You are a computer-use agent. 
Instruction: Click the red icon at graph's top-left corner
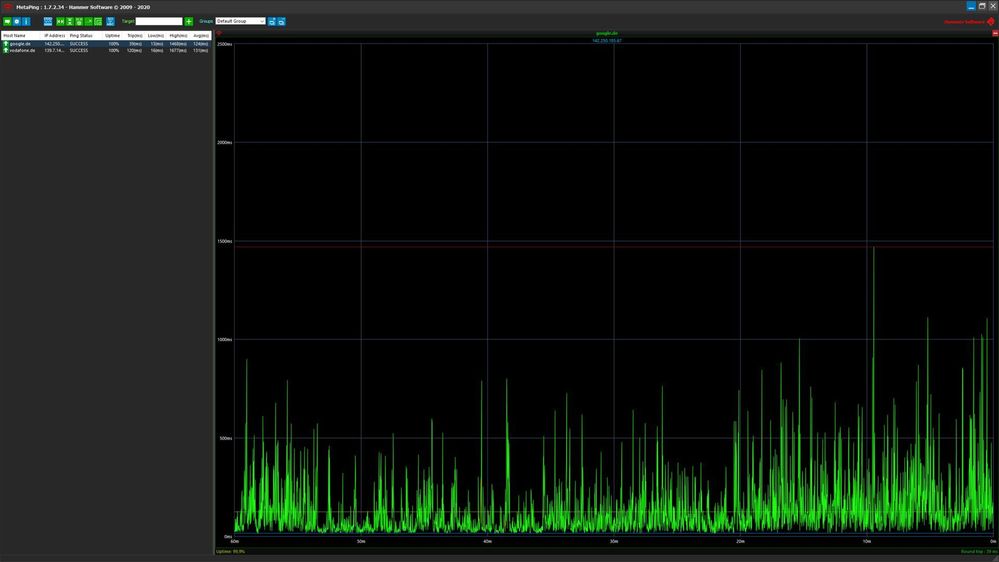219,33
